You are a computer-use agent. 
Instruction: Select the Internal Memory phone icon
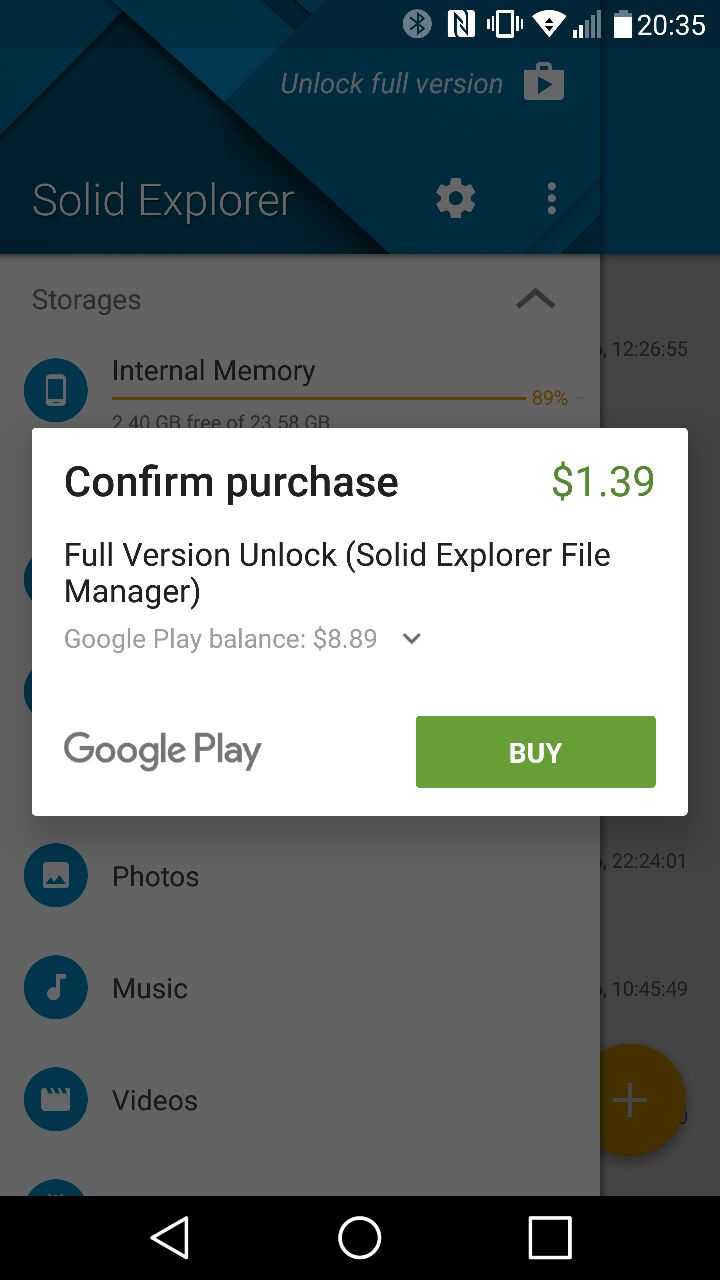click(56, 390)
